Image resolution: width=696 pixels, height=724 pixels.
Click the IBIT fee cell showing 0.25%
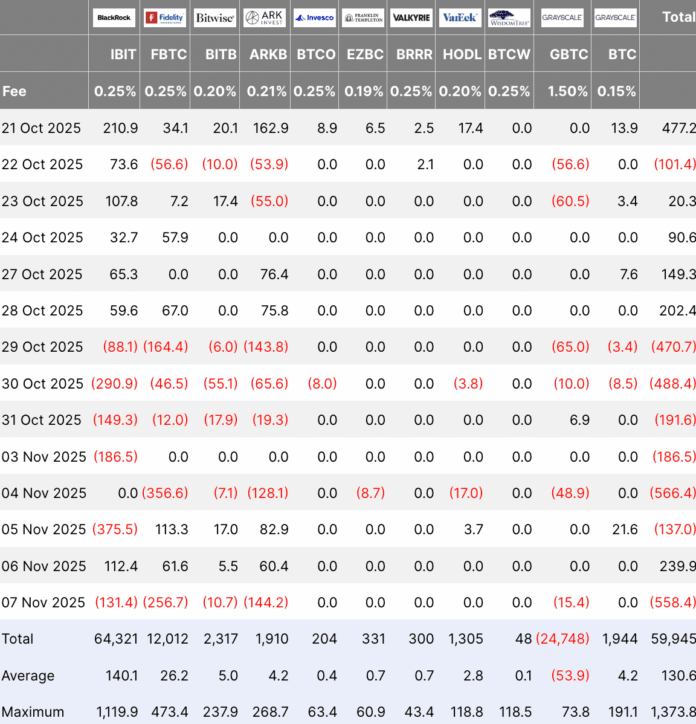[x=115, y=91]
